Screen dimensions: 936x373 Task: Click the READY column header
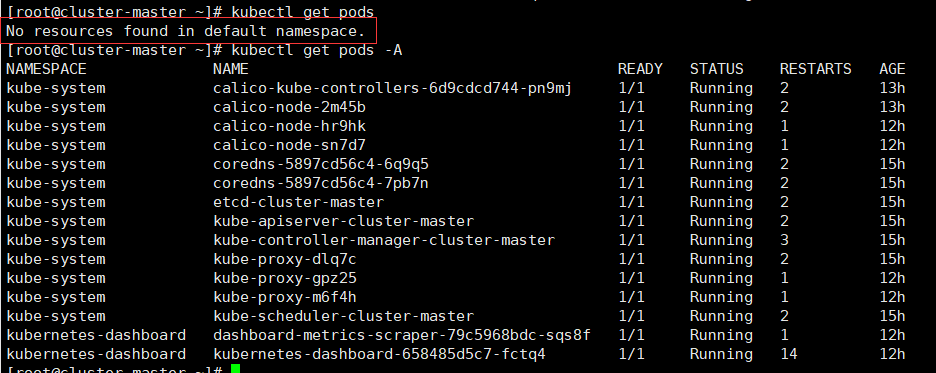tap(640, 69)
